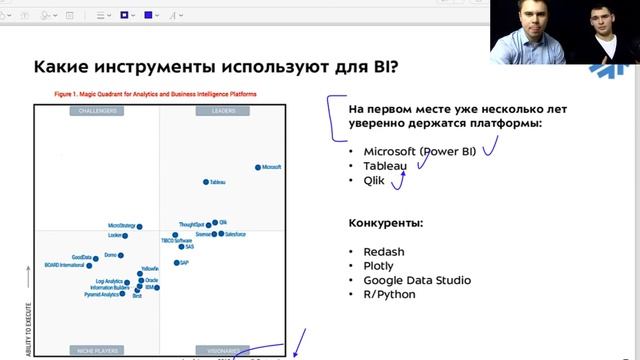Click the faded toolbar icon left of the stamp-shaped icon
640x360 pixels.
point(24,16)
